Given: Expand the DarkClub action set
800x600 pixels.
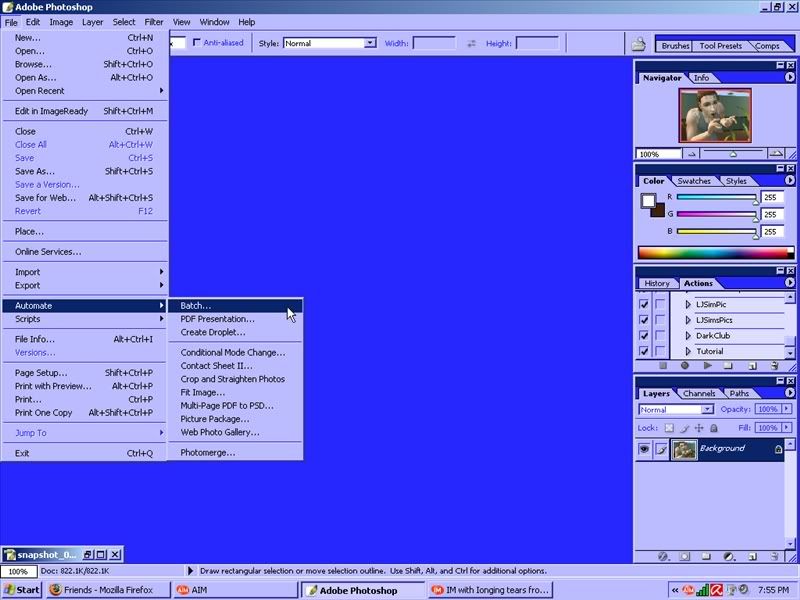Looking at the screenshot, I should (688, 336).
